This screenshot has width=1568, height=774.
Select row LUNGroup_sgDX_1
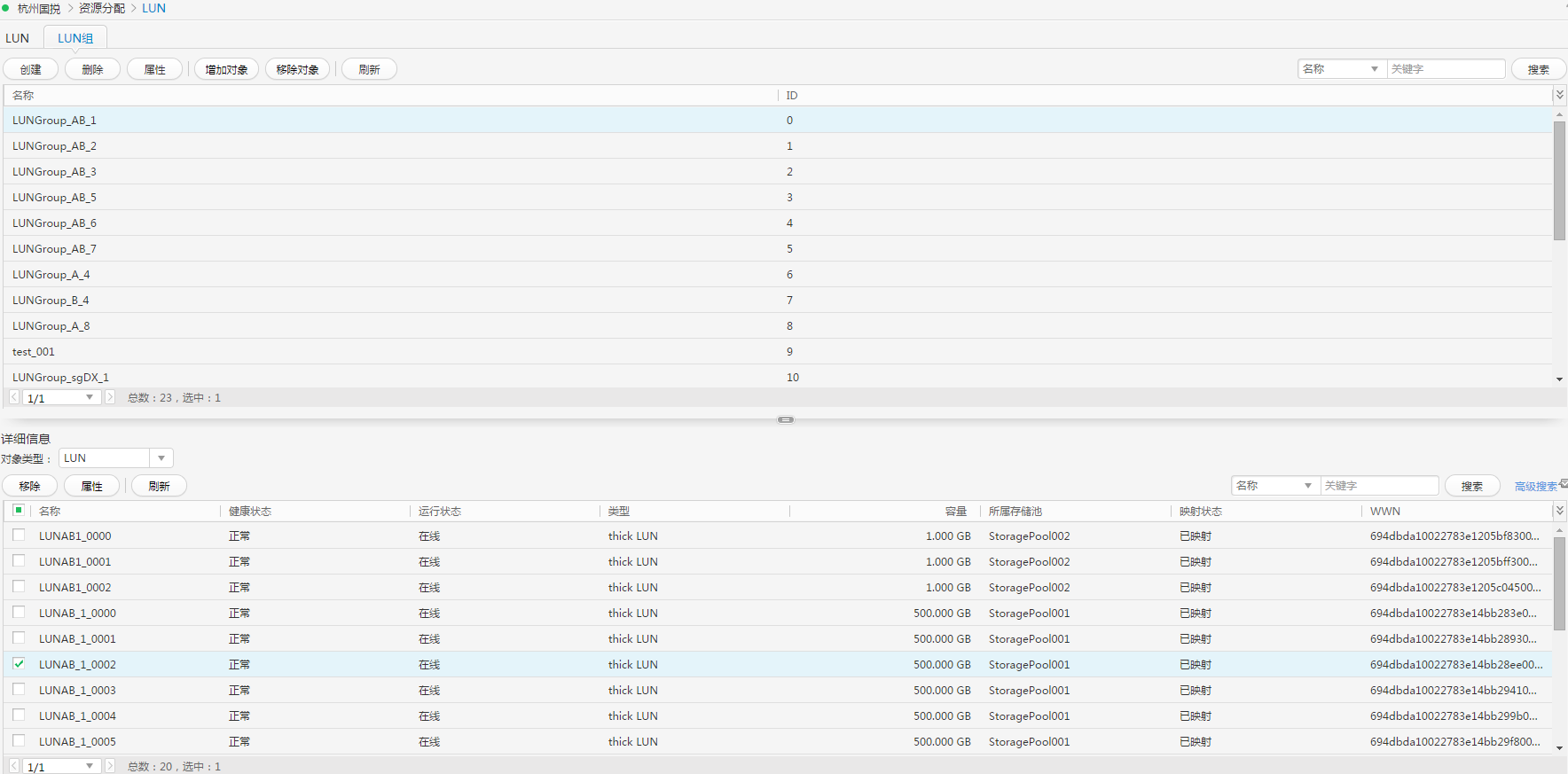click(x=778, y=376)
